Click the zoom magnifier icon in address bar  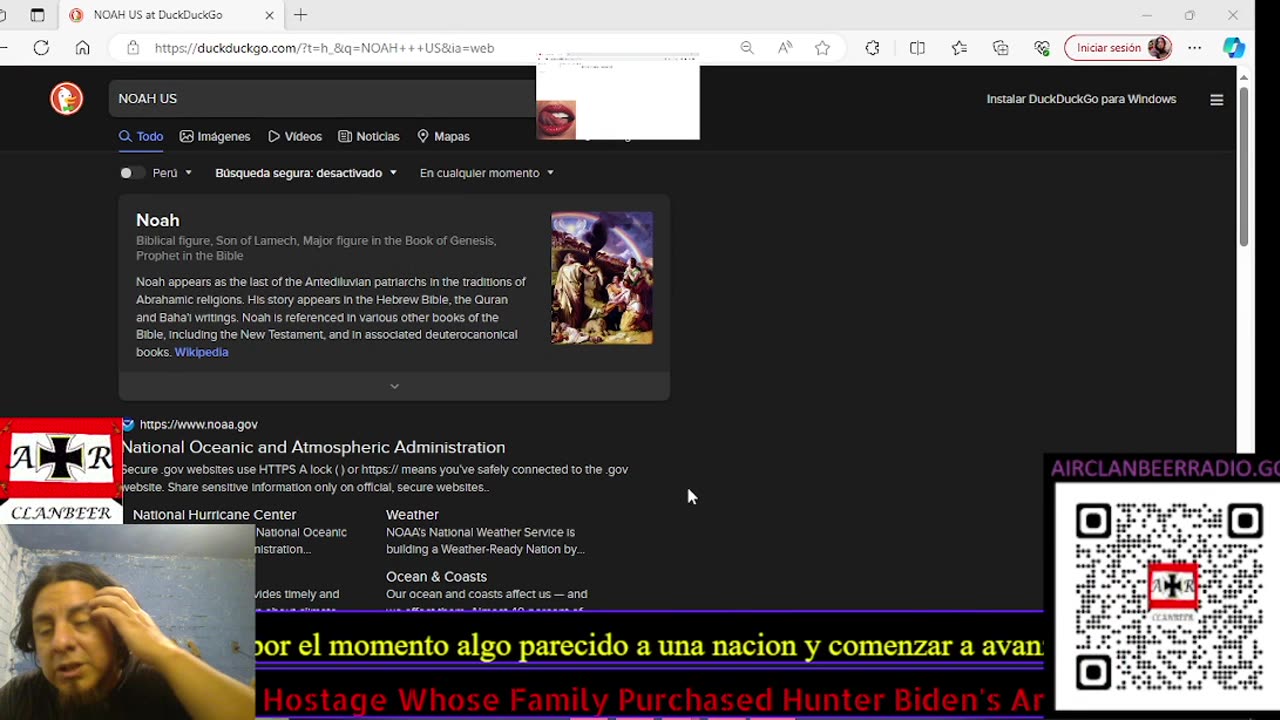(747, 47)
